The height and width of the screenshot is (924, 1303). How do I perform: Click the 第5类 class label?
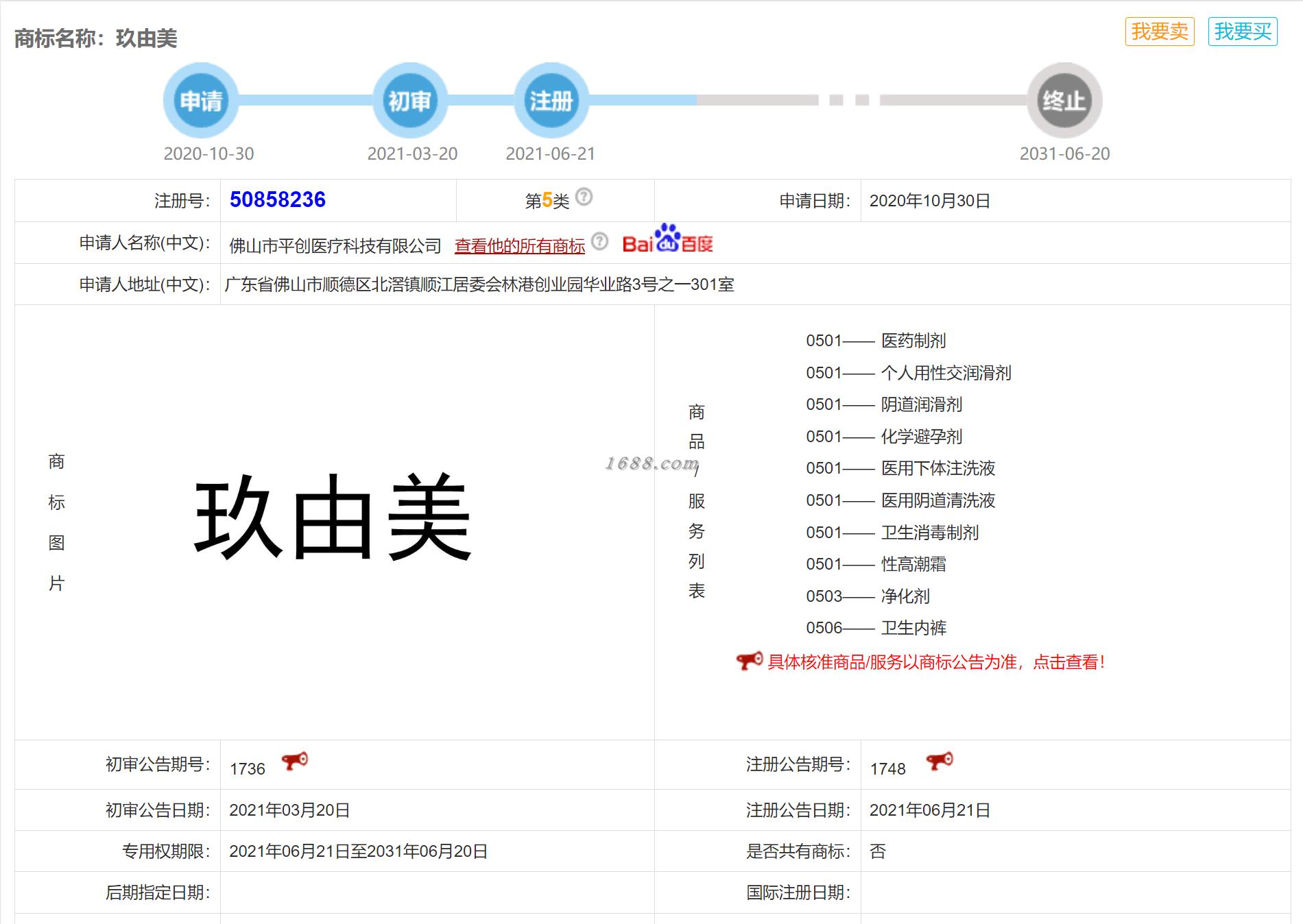coord(547,200)
